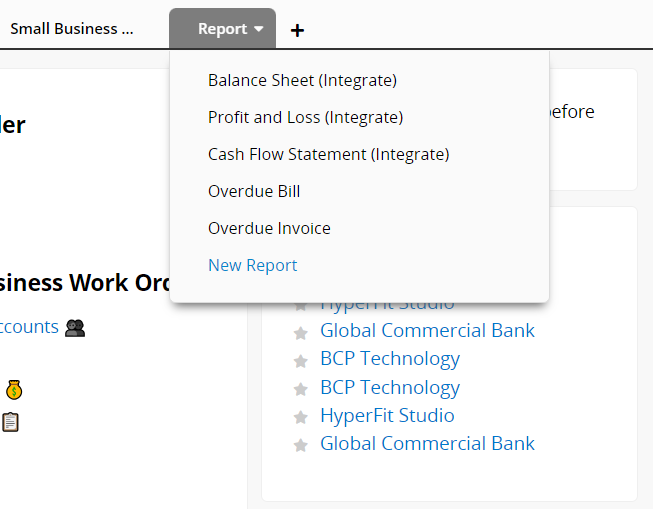Open the Overdue Bill report

[254, 191]
